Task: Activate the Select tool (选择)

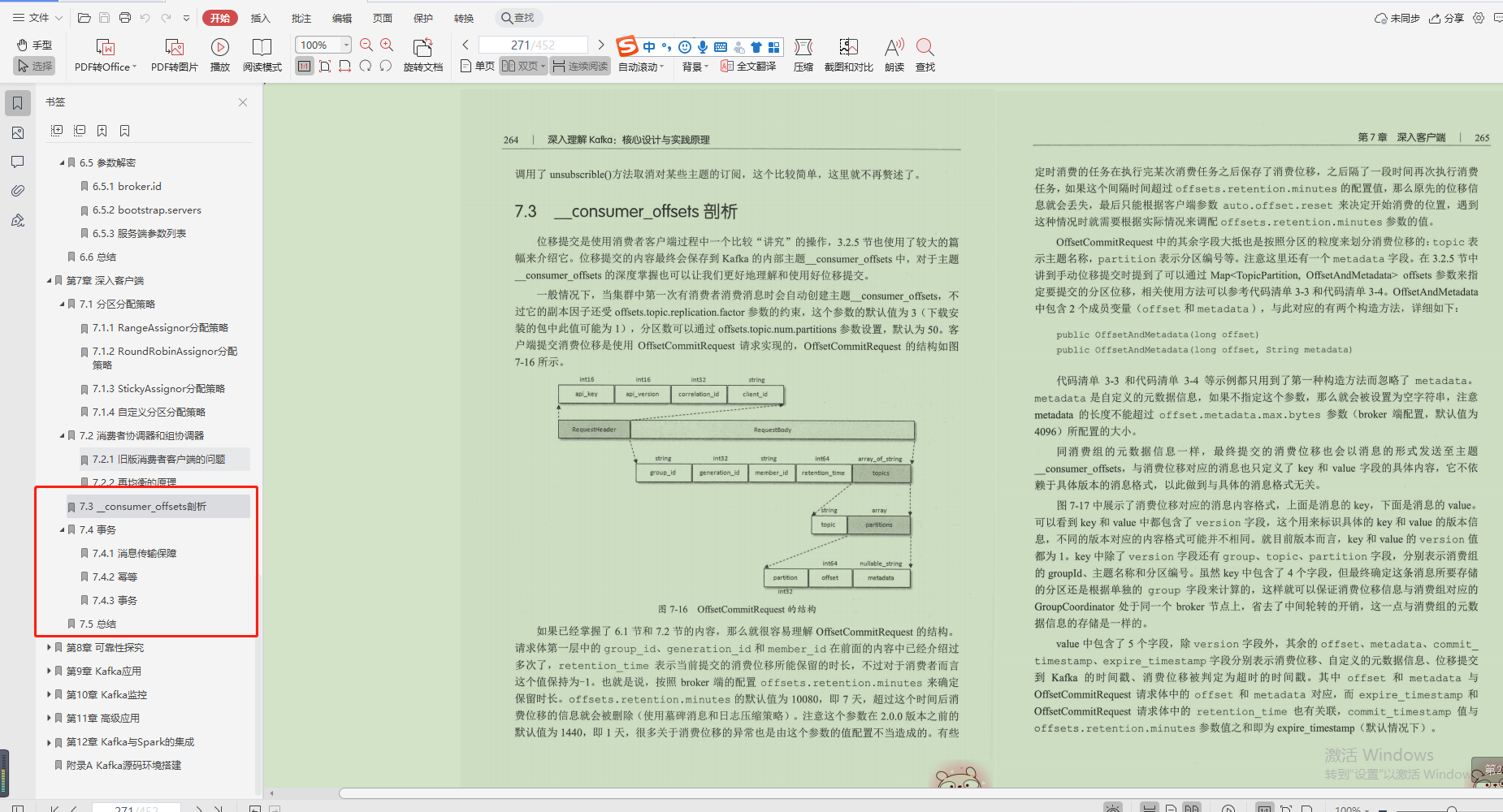Action: tap(35, 66)
